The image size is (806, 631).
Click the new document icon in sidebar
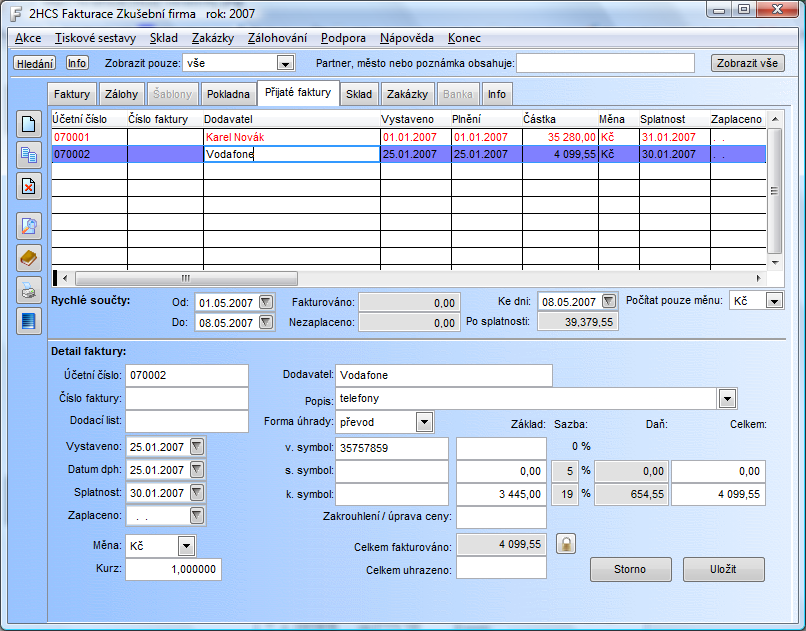(28, 123)
